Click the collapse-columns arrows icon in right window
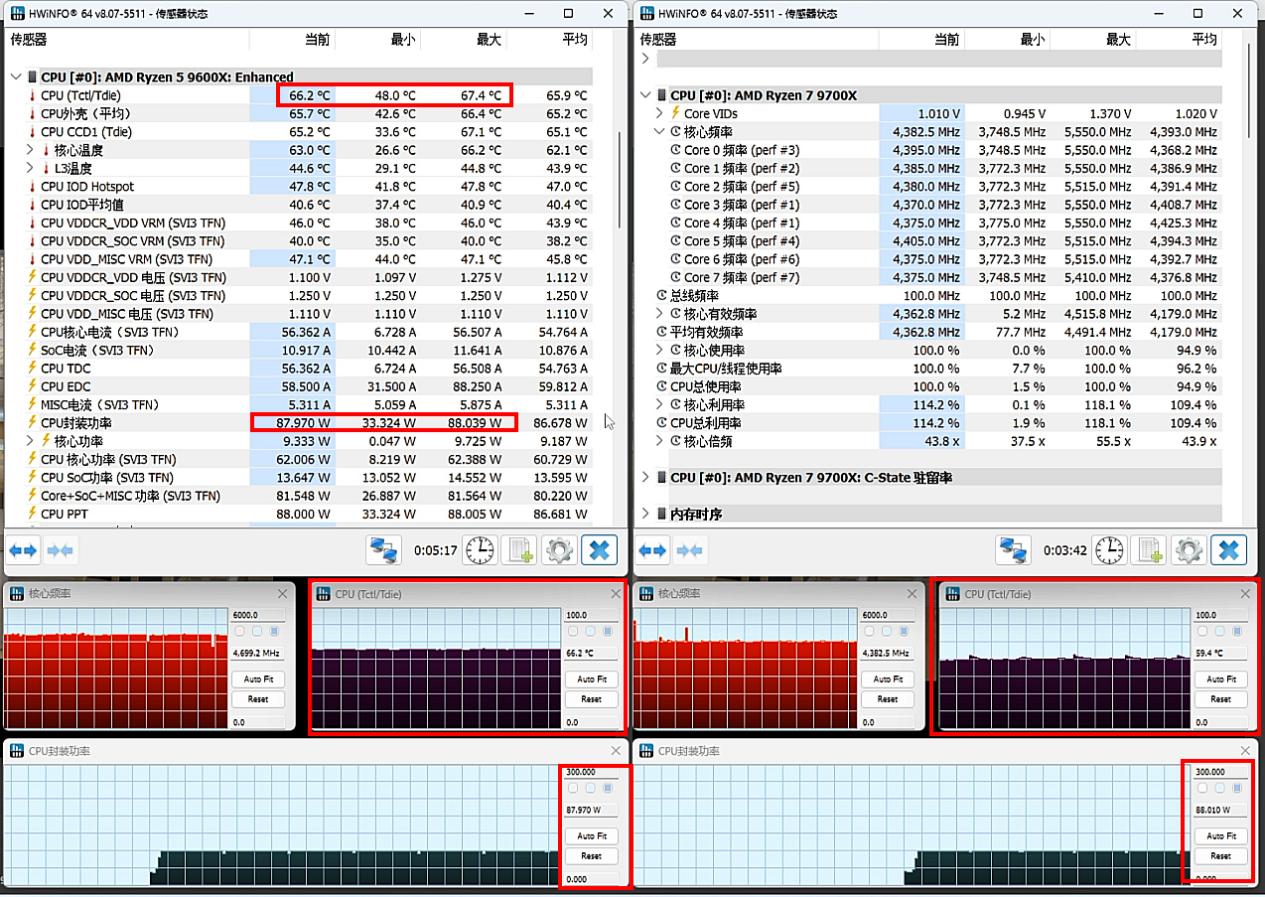Screen dimensions: 1265x897 689,550
